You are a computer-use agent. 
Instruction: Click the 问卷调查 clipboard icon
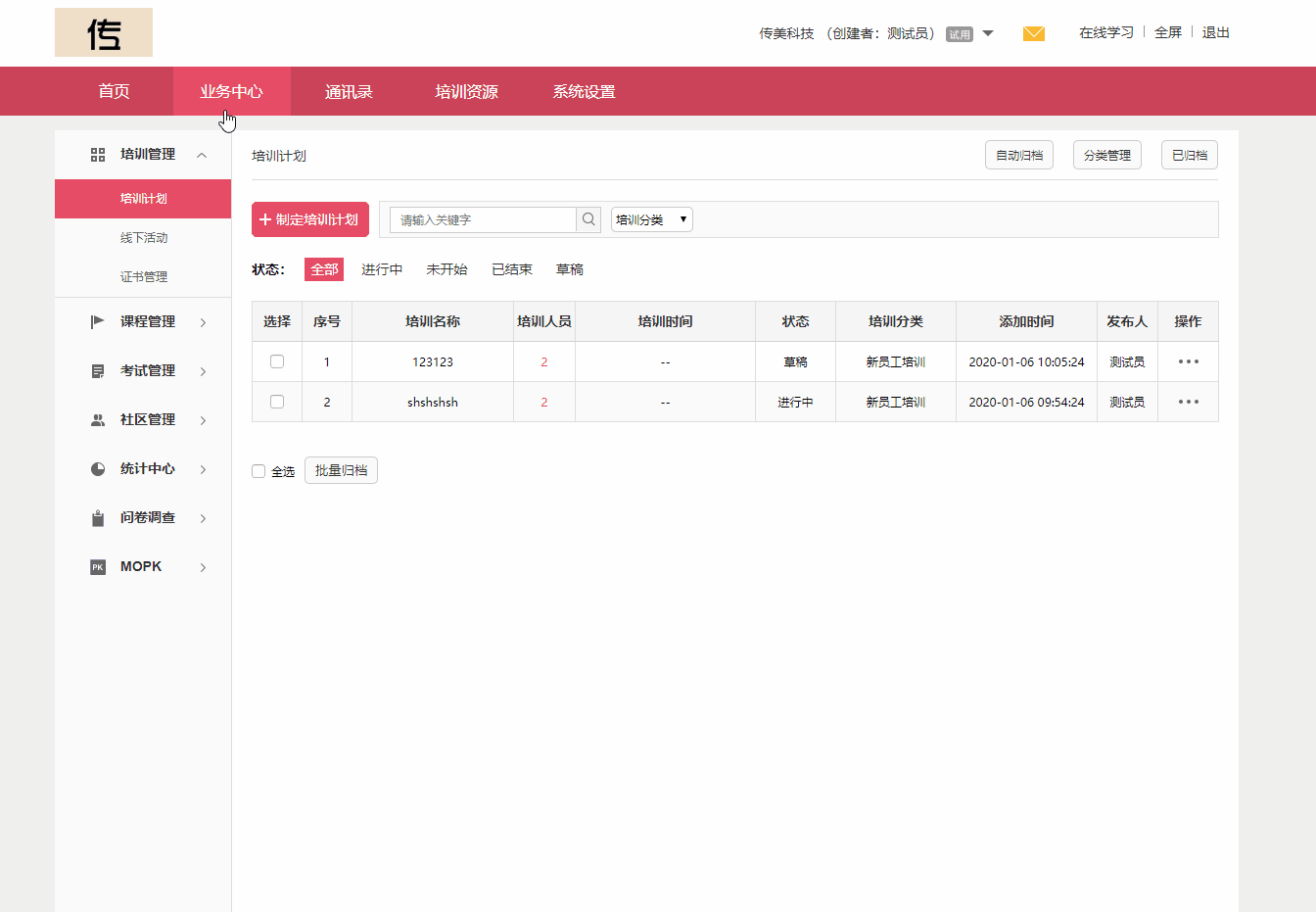point(97,517)
